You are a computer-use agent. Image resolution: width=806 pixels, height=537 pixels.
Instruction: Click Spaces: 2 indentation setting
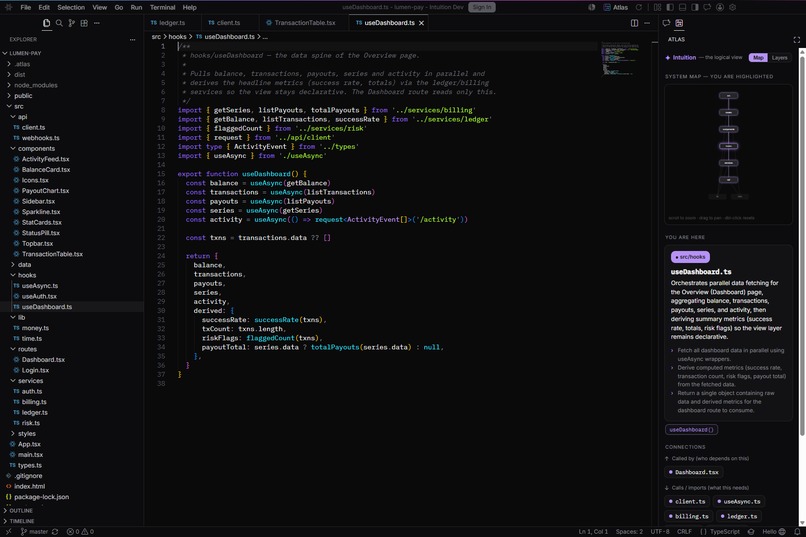629,532
